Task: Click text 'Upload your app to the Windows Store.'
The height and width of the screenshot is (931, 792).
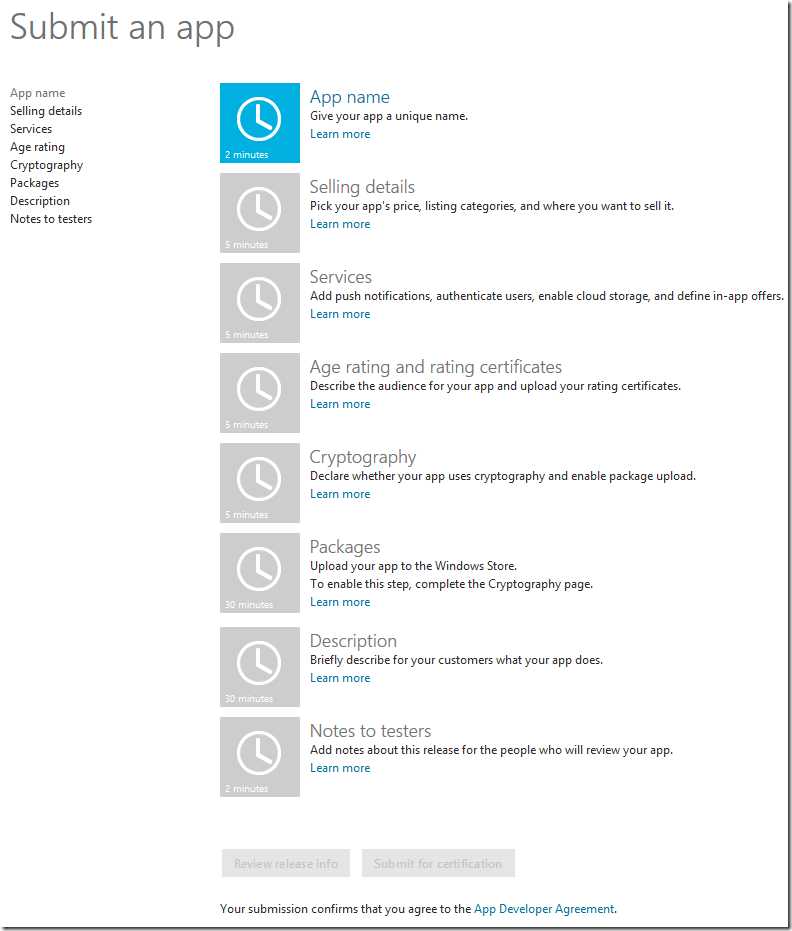Action: pyautogui.click(x=413, y=566)
